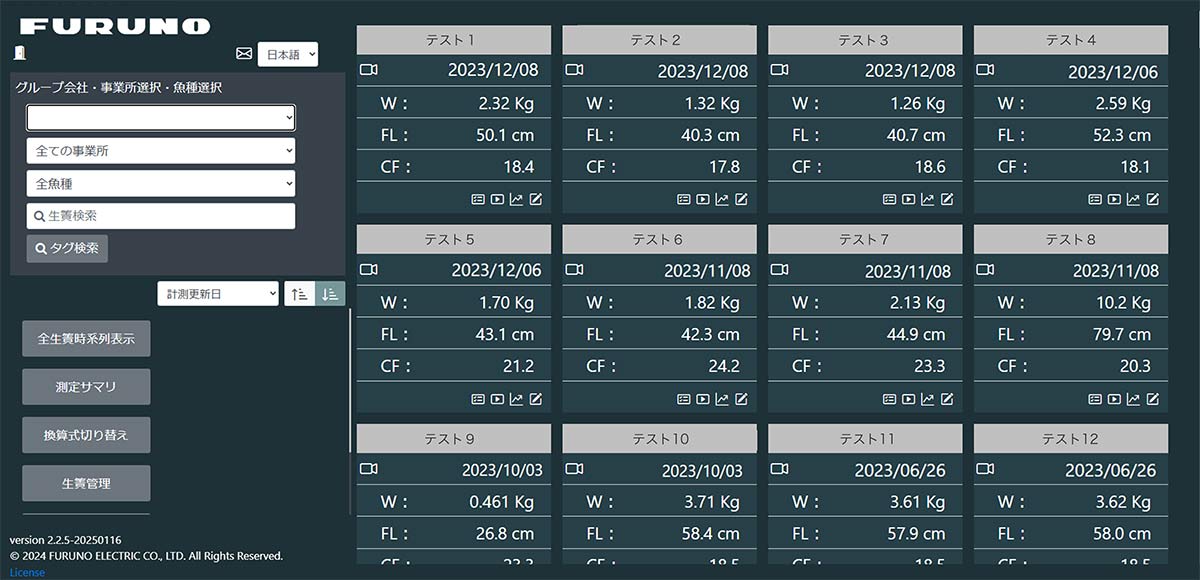Open the mail envelope icon
This screenshot has height=580, width=1200.
tap(244, 54)
